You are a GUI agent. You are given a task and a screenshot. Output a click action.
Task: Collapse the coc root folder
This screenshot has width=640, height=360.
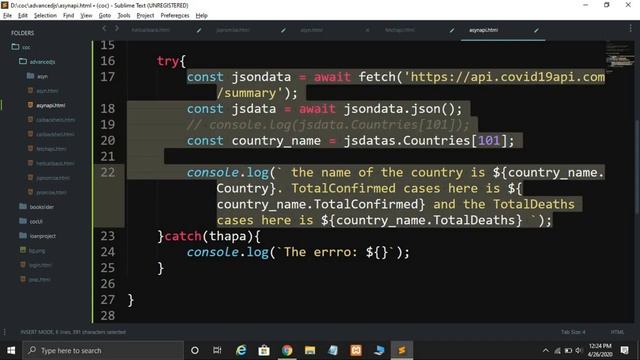(x=16, y=47)
